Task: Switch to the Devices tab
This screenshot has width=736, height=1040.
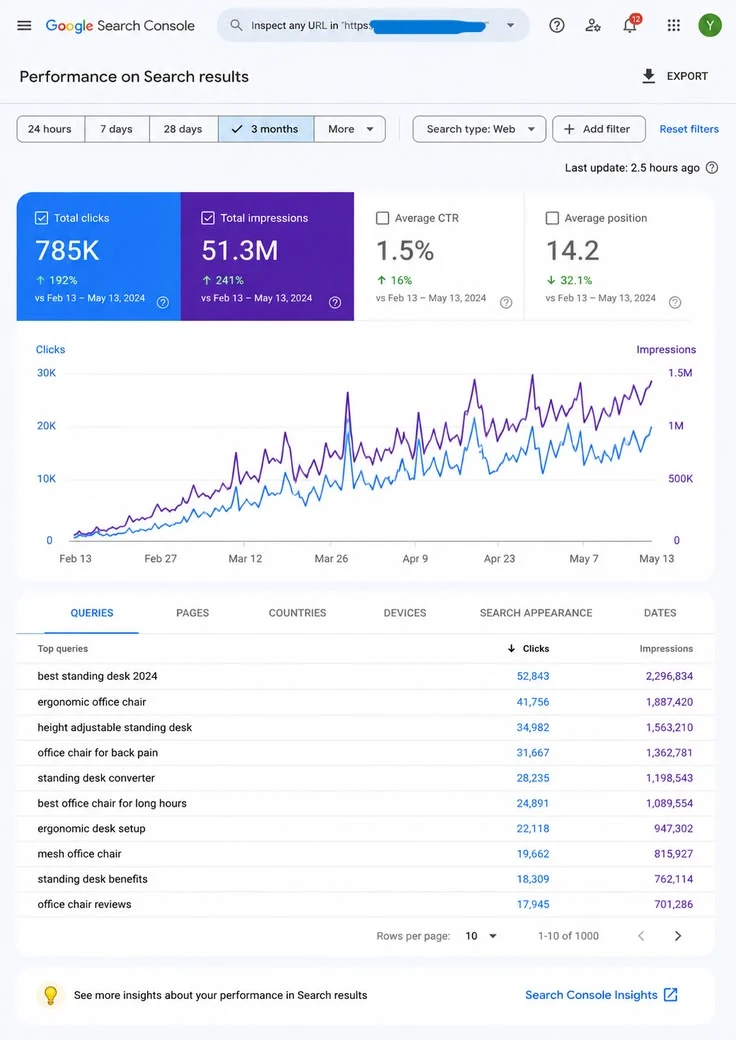Action: [x=404, y=613]
